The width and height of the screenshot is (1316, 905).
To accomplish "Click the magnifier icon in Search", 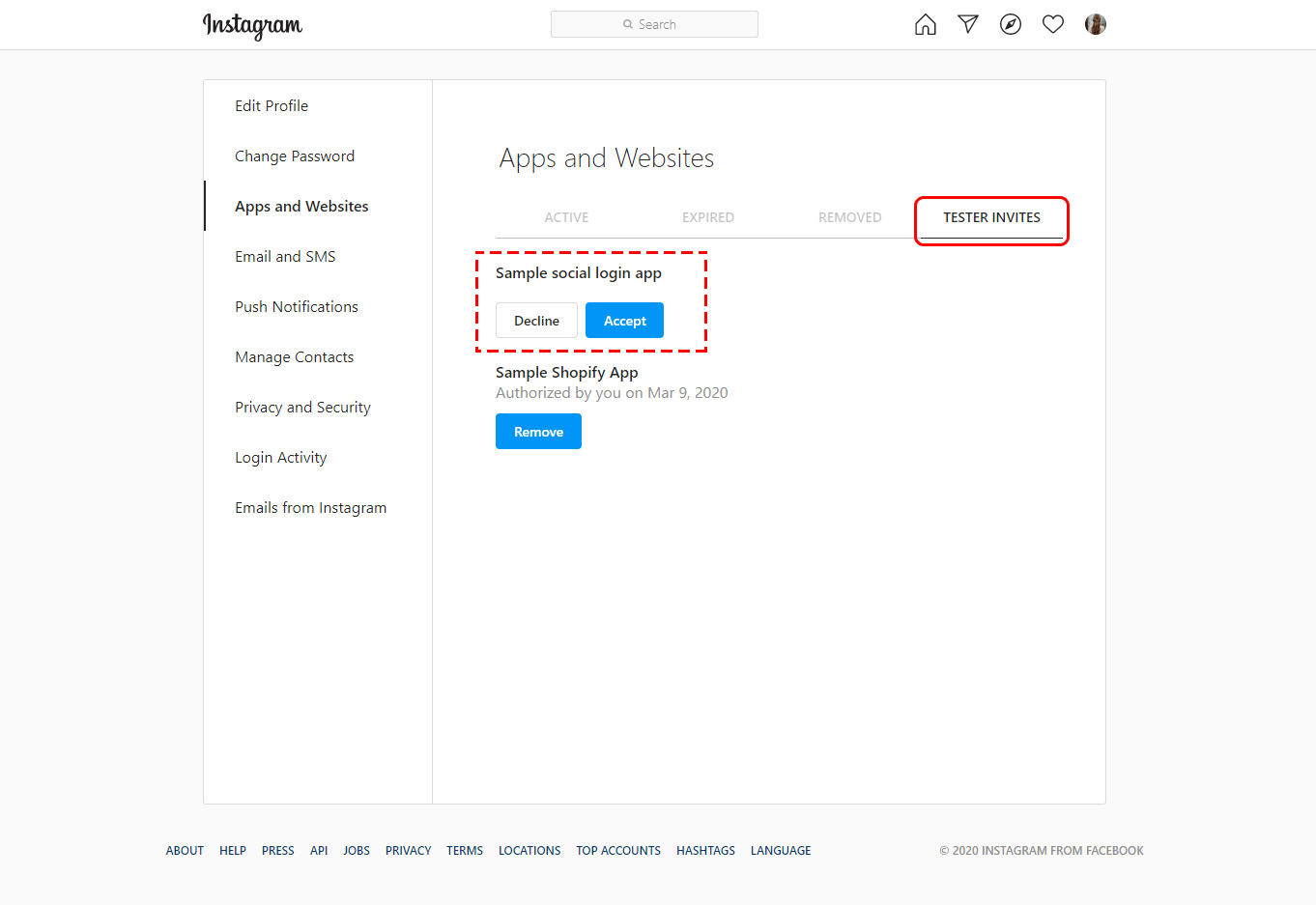I will (628, 24).
